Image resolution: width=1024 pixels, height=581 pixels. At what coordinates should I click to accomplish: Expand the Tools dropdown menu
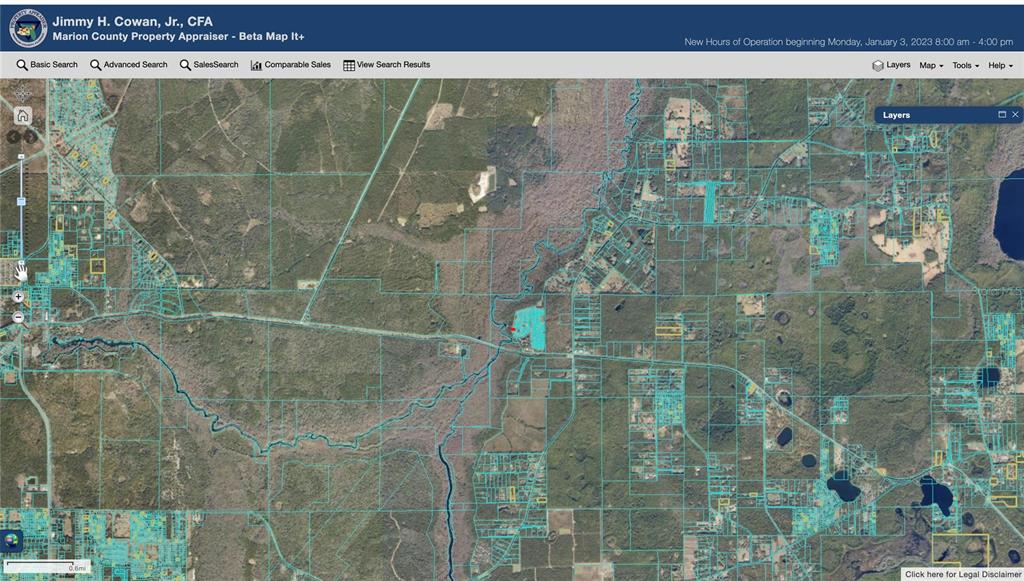965,65
